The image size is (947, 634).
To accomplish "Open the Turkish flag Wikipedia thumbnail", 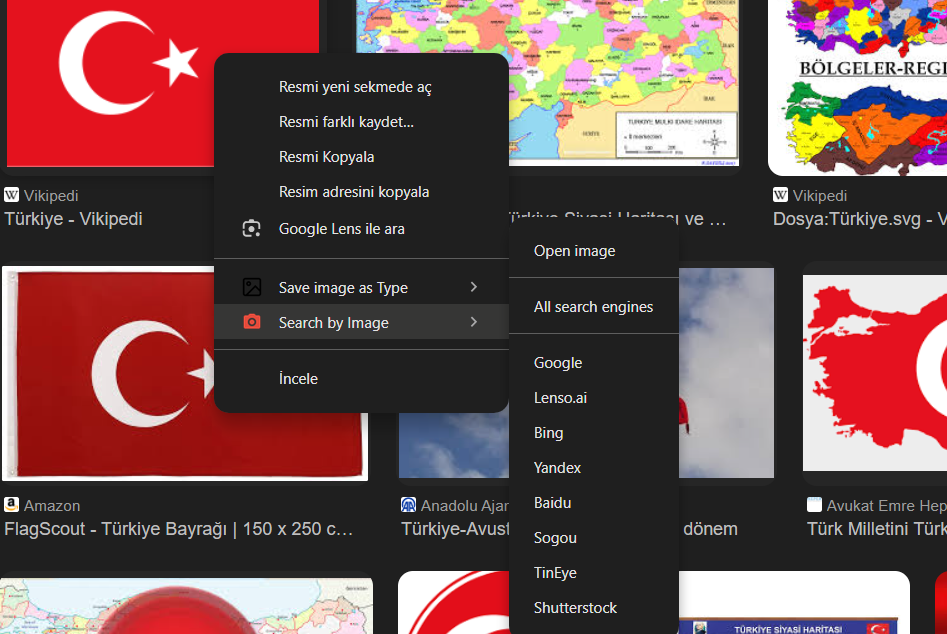I will click(x=109, y=85).
